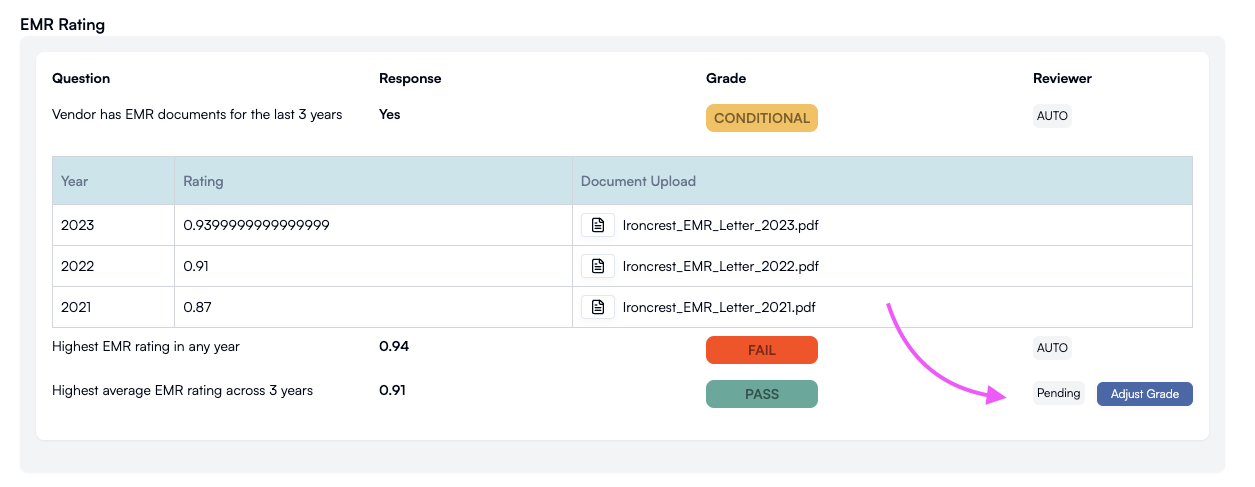
Task: Click the EMR Rating section heading
Action: tap(63, 24)
